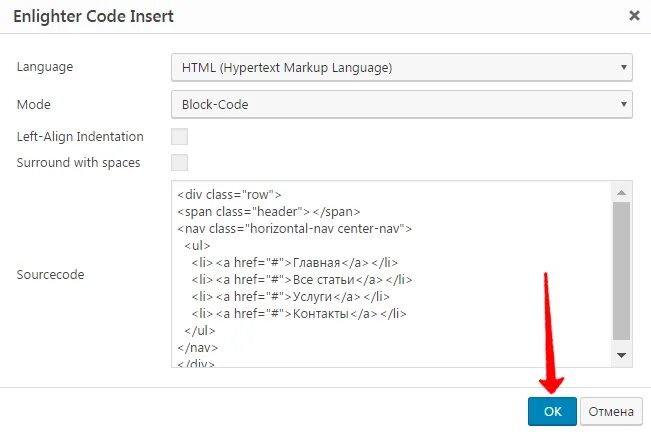Click the Sourcecode field label
This screenshot has height=434, width=651.
click(50, 274)
